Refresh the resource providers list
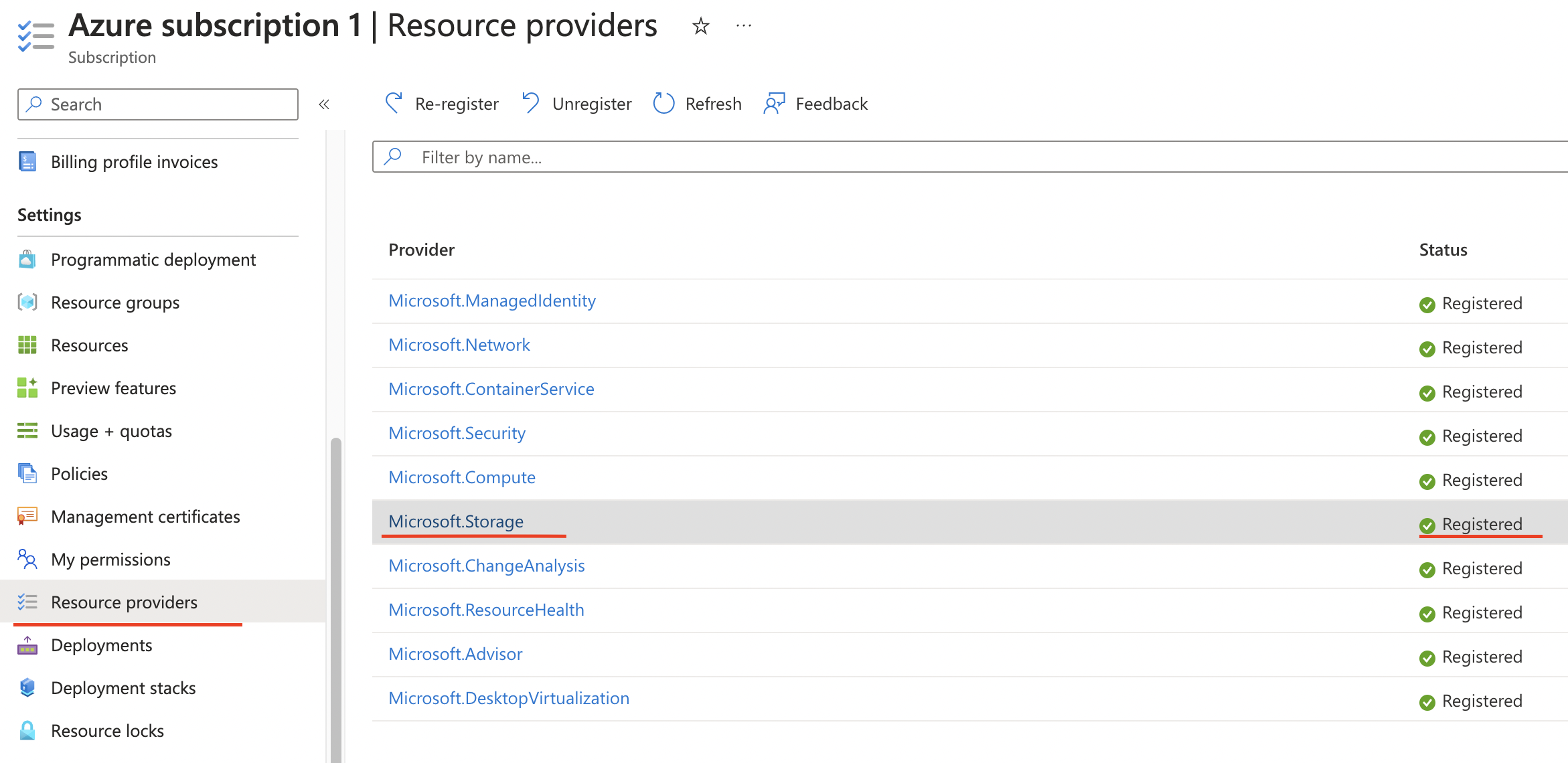 (x=696, y=103)
